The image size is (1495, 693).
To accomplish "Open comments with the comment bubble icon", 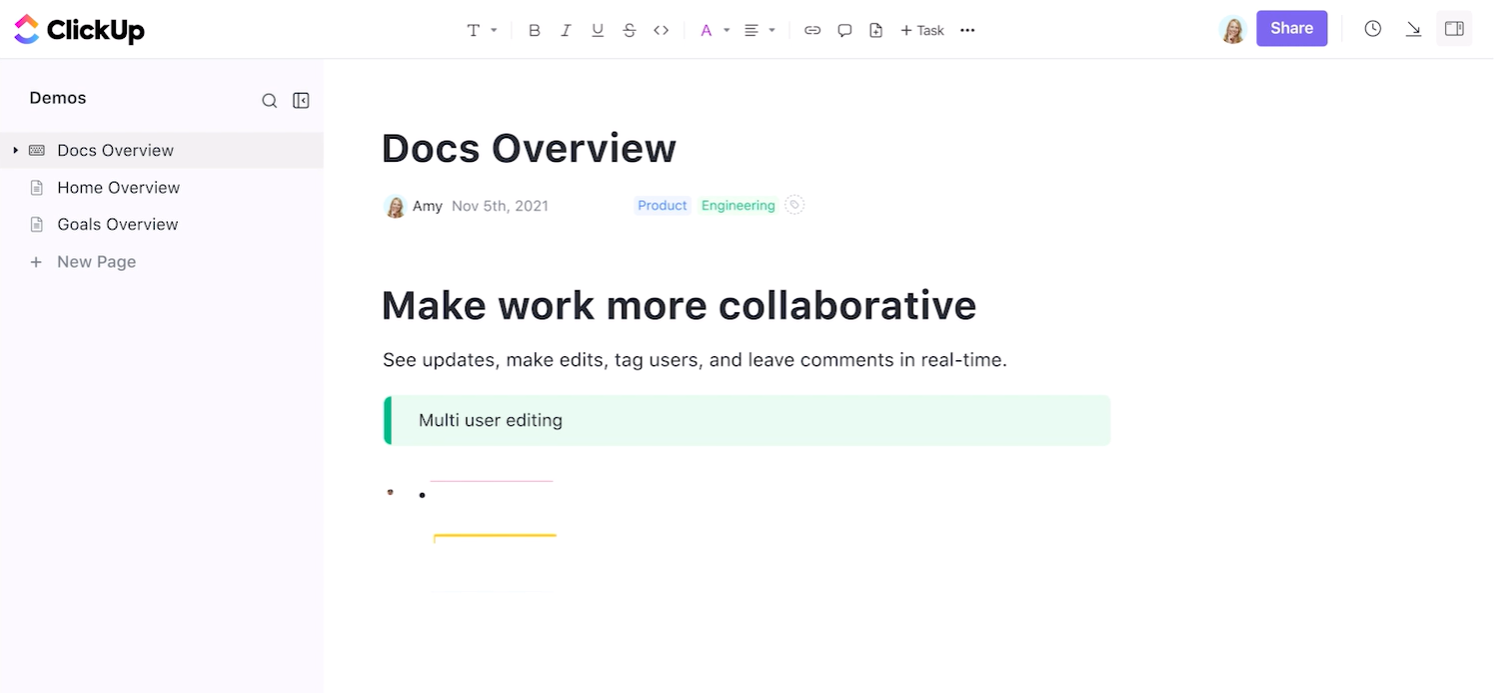I will [x=845, y=30].
